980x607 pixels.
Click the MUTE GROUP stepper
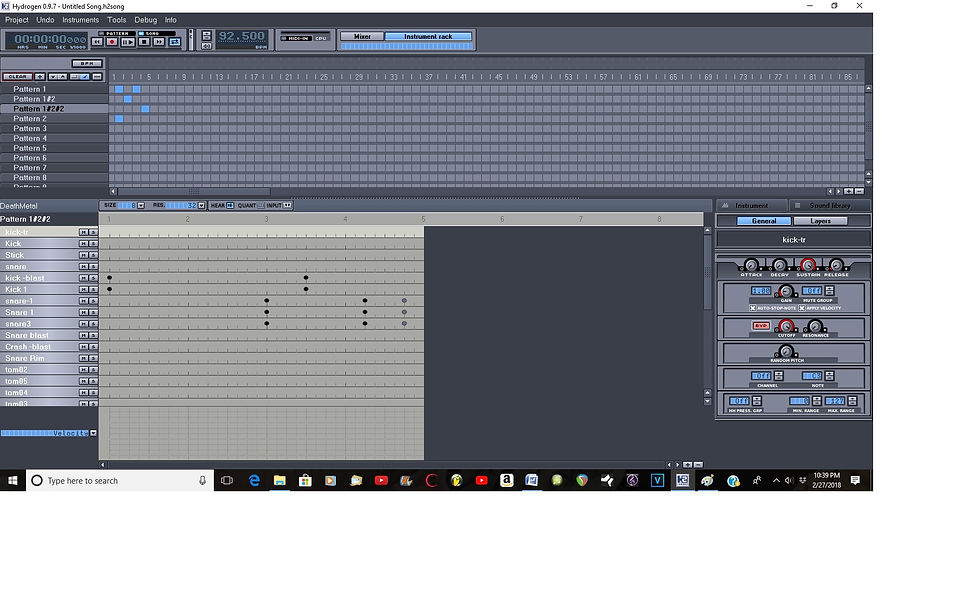point(829,291)
